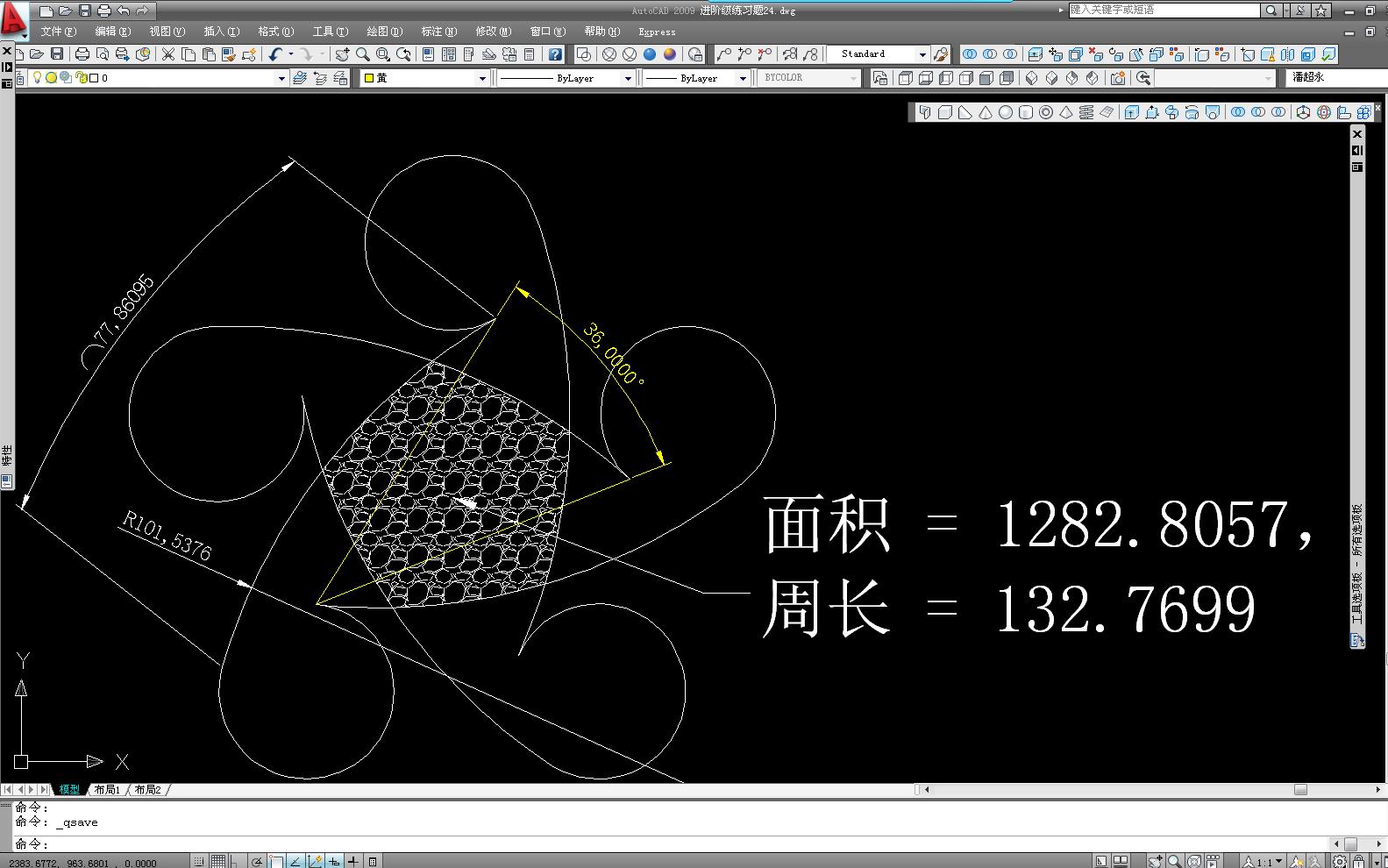Click the 潘超永 named view field
1388x868 pixels.
(1336, 78)
